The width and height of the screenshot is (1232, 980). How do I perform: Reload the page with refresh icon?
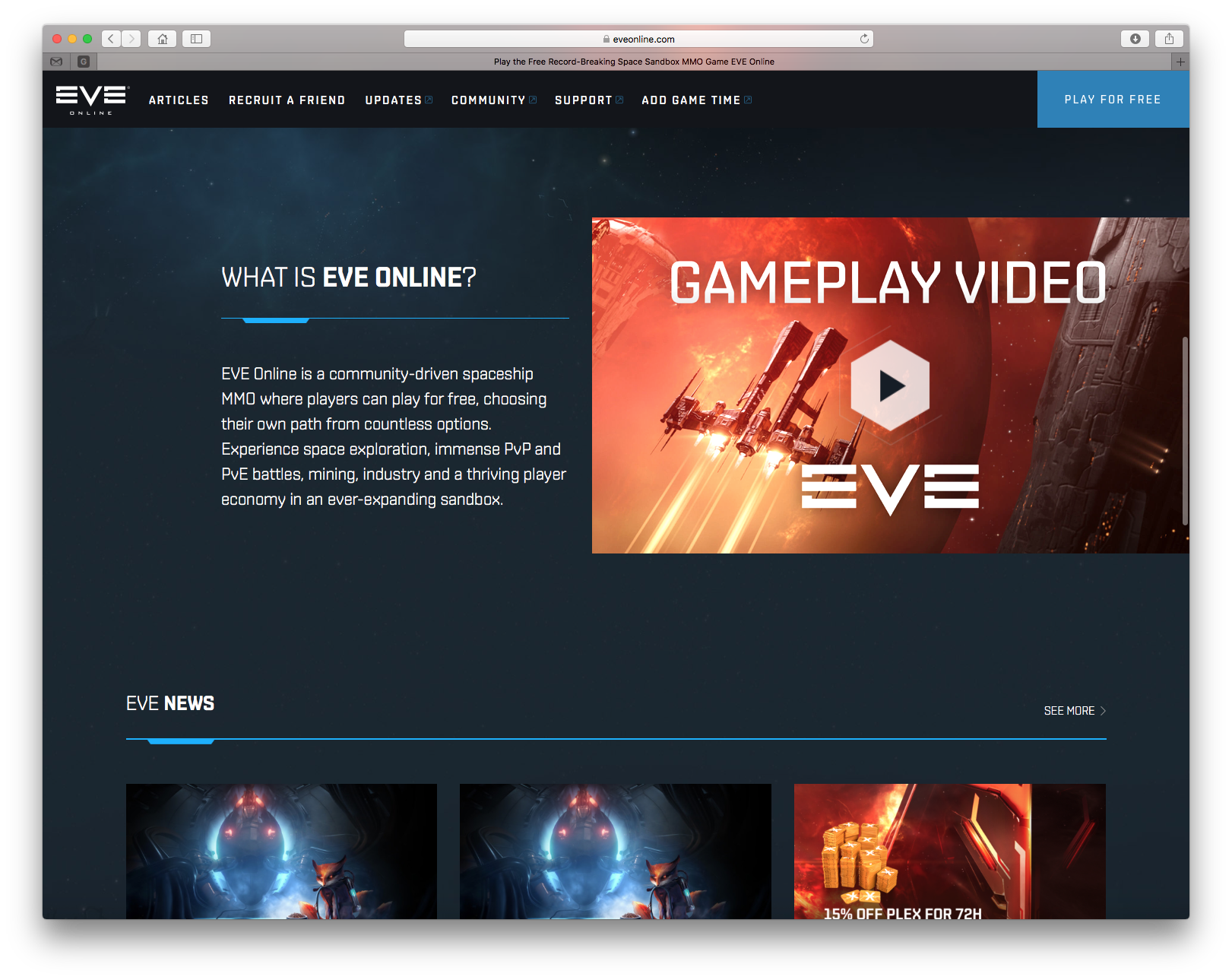864,39
